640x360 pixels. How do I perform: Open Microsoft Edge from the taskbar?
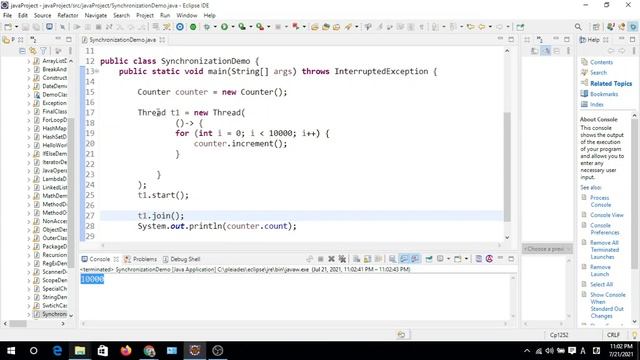coord(57,351)
